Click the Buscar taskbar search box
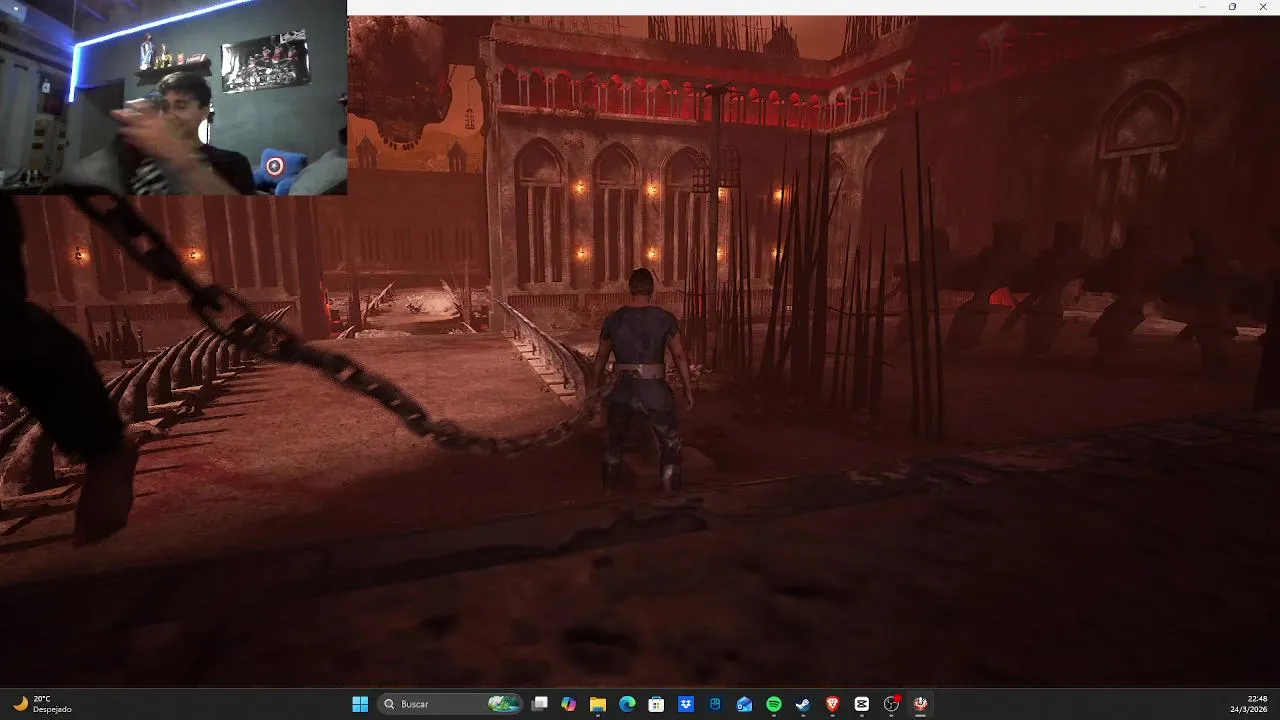The height and width of the screenshot is (720, 1280). [x=452, y=704]
